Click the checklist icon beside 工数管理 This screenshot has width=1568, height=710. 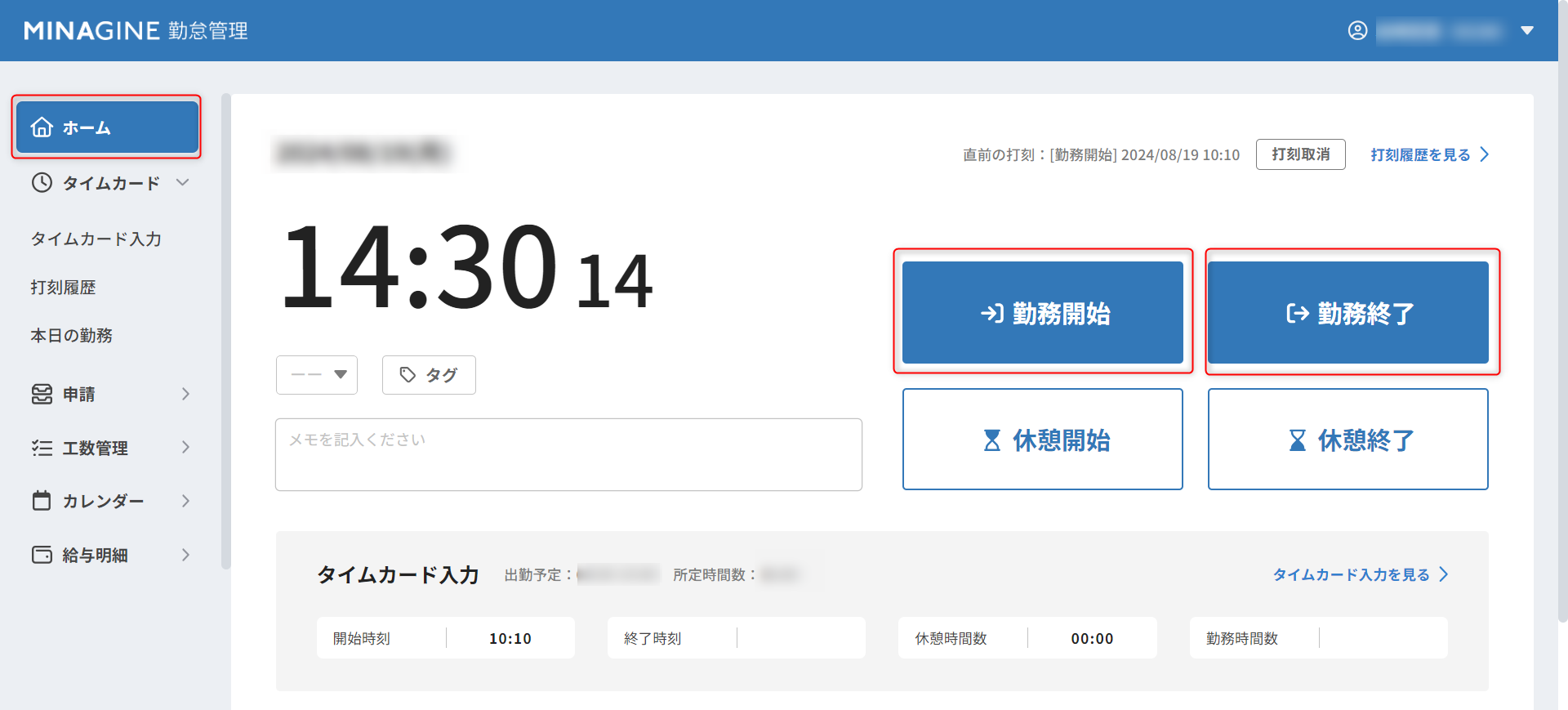(42, 448)
